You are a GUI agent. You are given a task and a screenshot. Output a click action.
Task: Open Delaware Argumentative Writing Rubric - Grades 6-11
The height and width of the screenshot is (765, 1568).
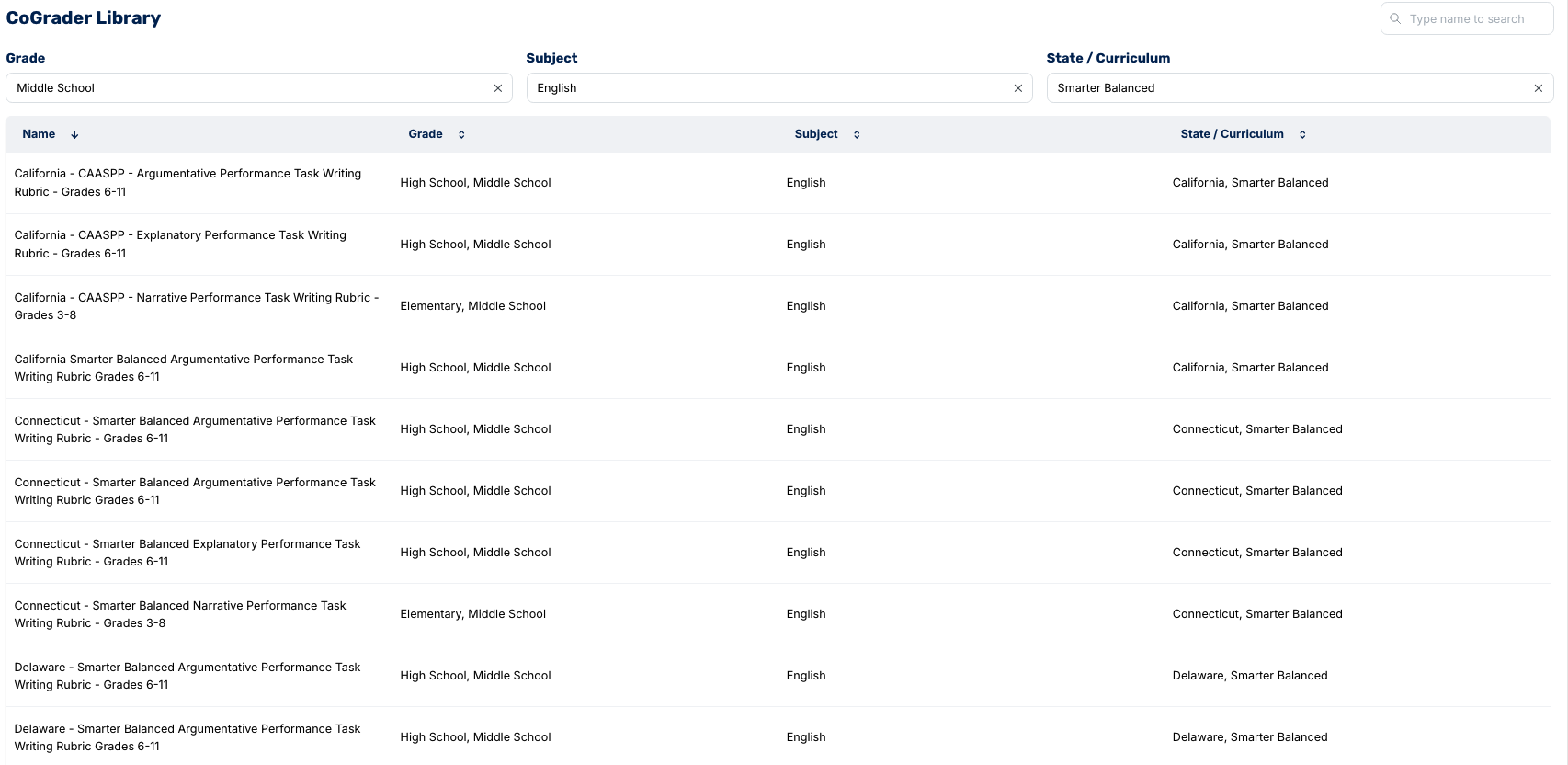[x=187, y=676]
